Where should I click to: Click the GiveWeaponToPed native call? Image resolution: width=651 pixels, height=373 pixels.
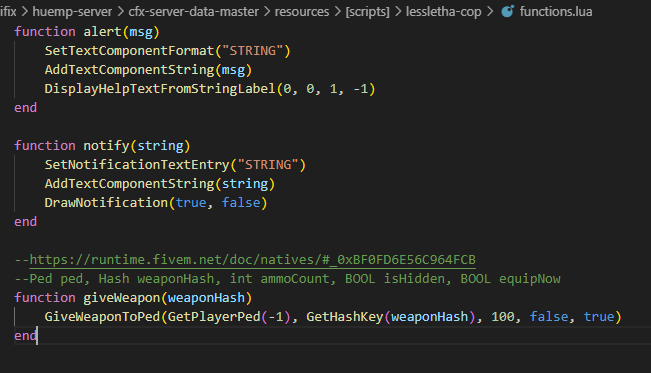click(x=102, y=317)
